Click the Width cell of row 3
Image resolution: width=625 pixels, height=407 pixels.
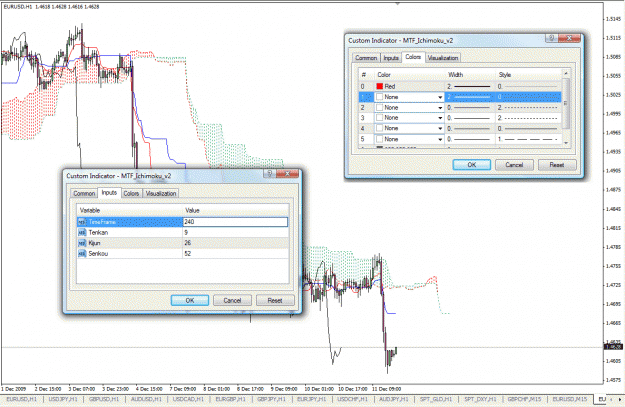[470, 118]
